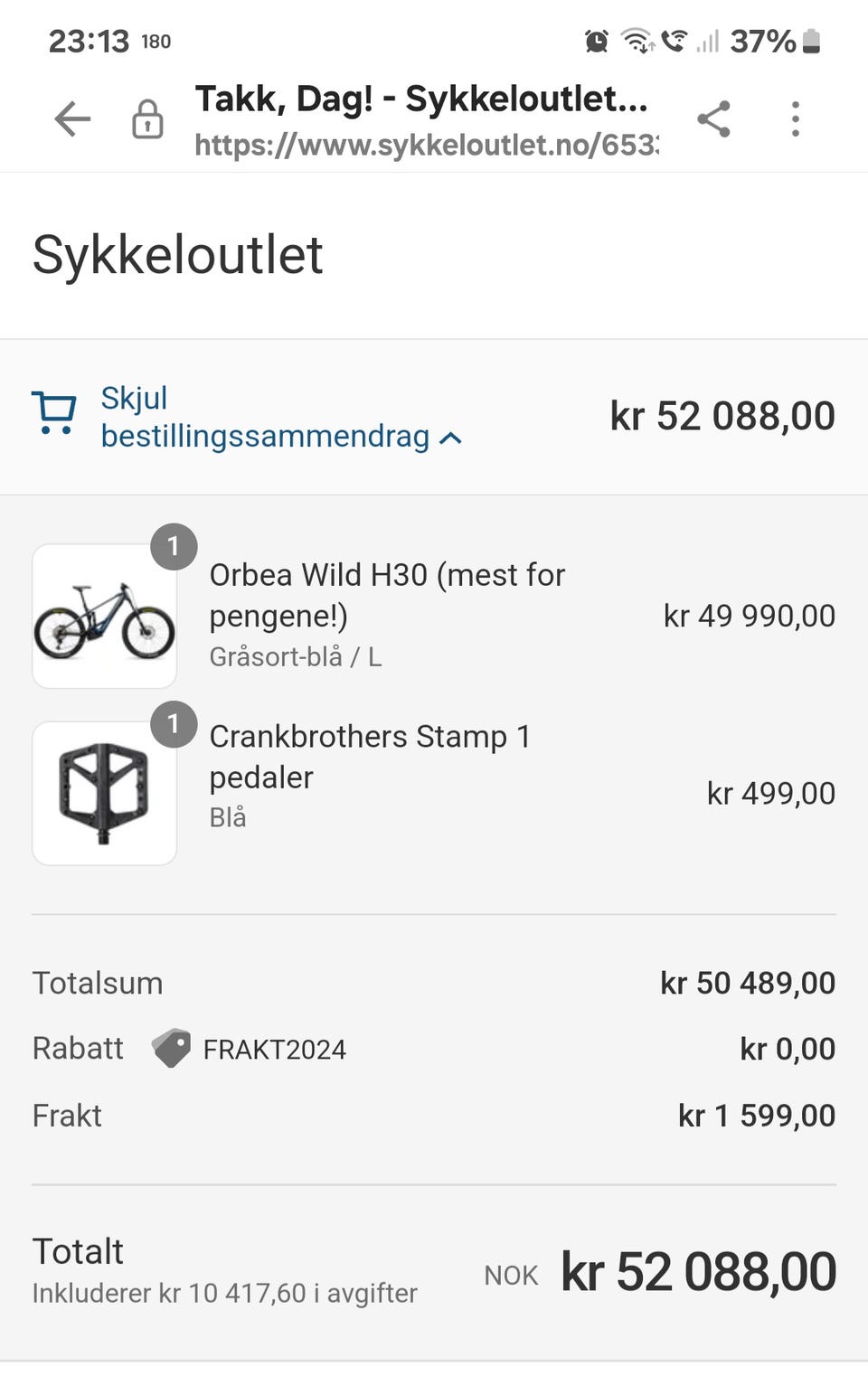Tap the shopping cart icon
Viewport: 868px width, 1395px height.
click(53, 413)
